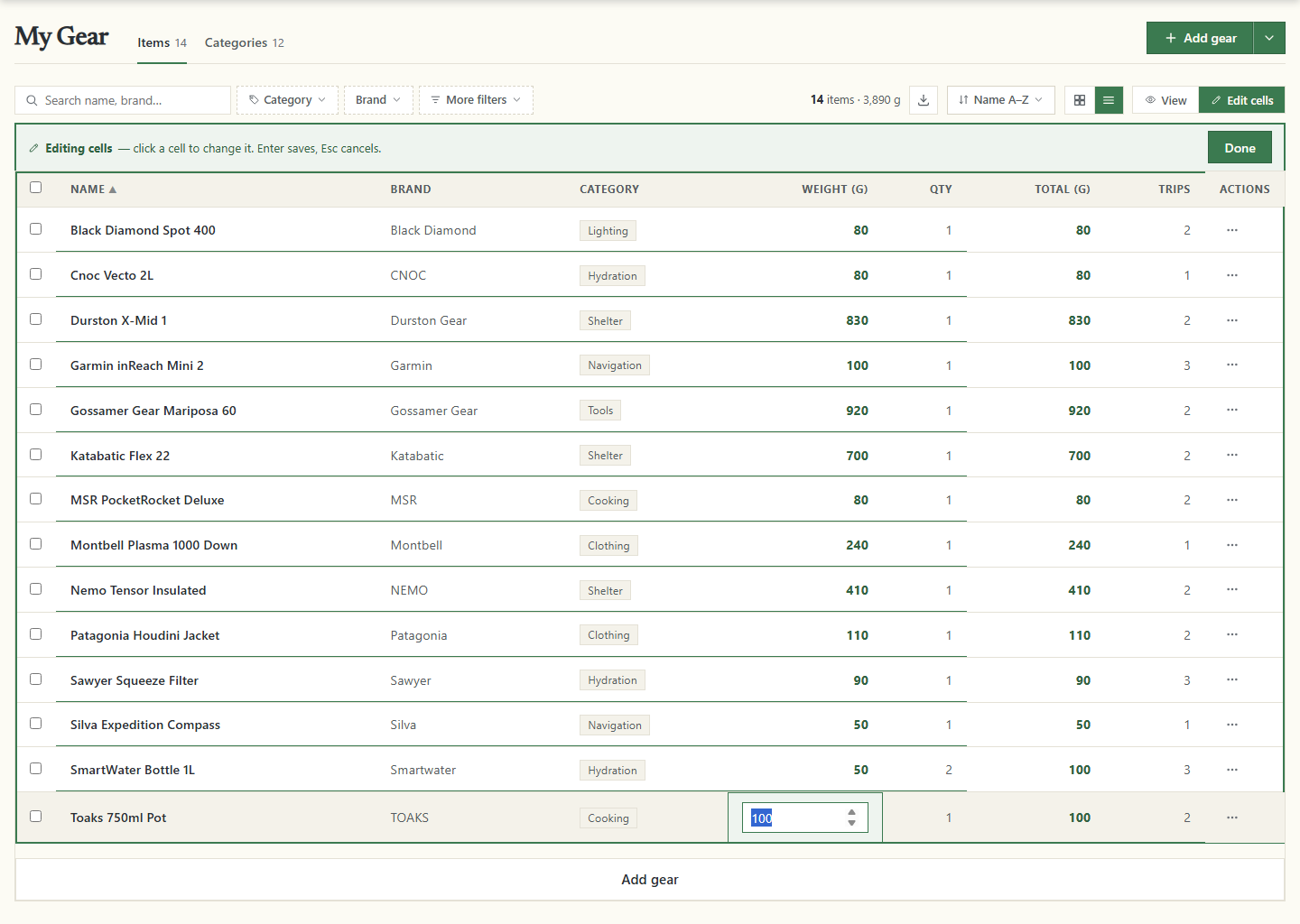
Task: Switch to the Items tab
Action: point(162,42)
